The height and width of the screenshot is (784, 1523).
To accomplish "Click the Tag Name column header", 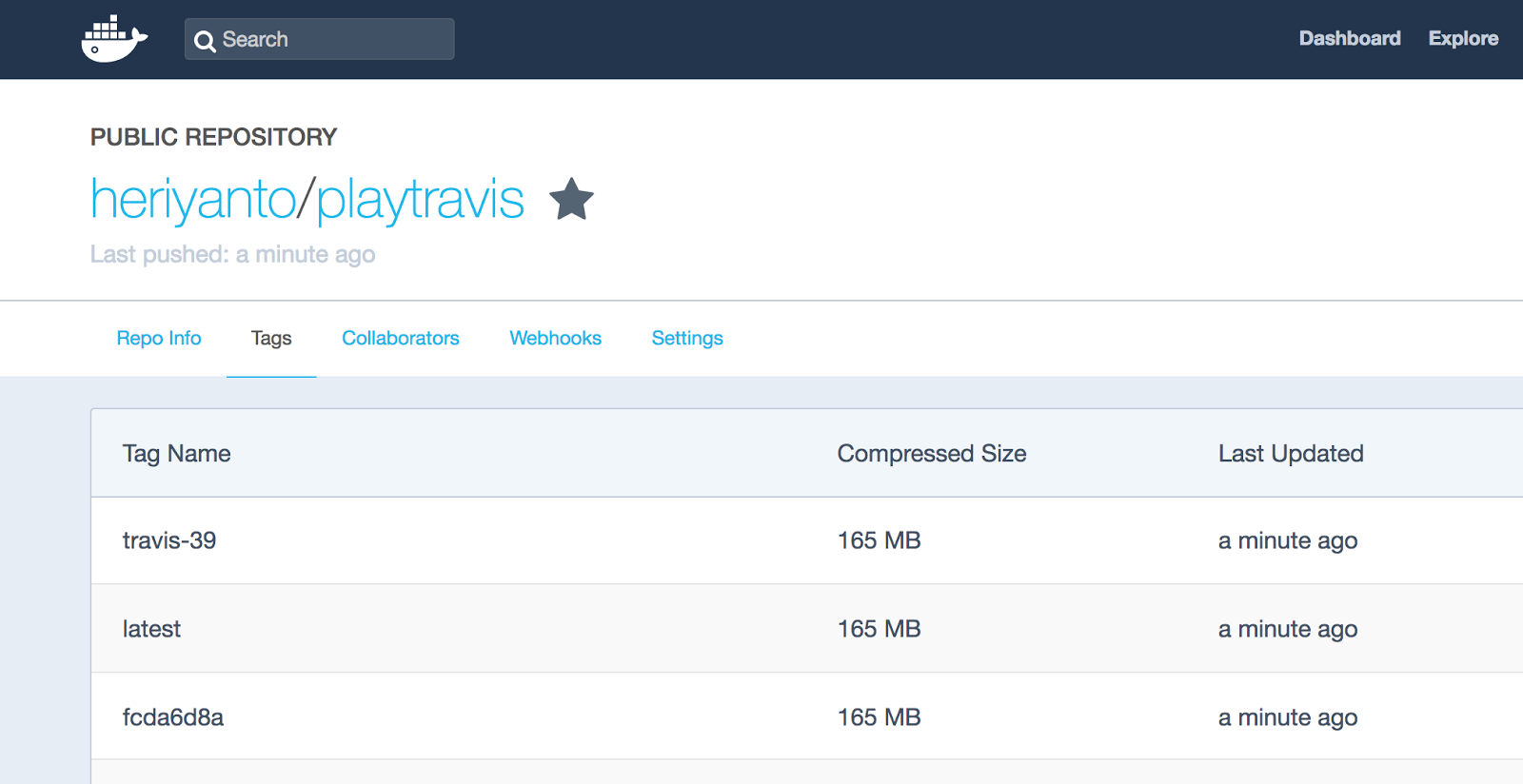I will (177, 454).
